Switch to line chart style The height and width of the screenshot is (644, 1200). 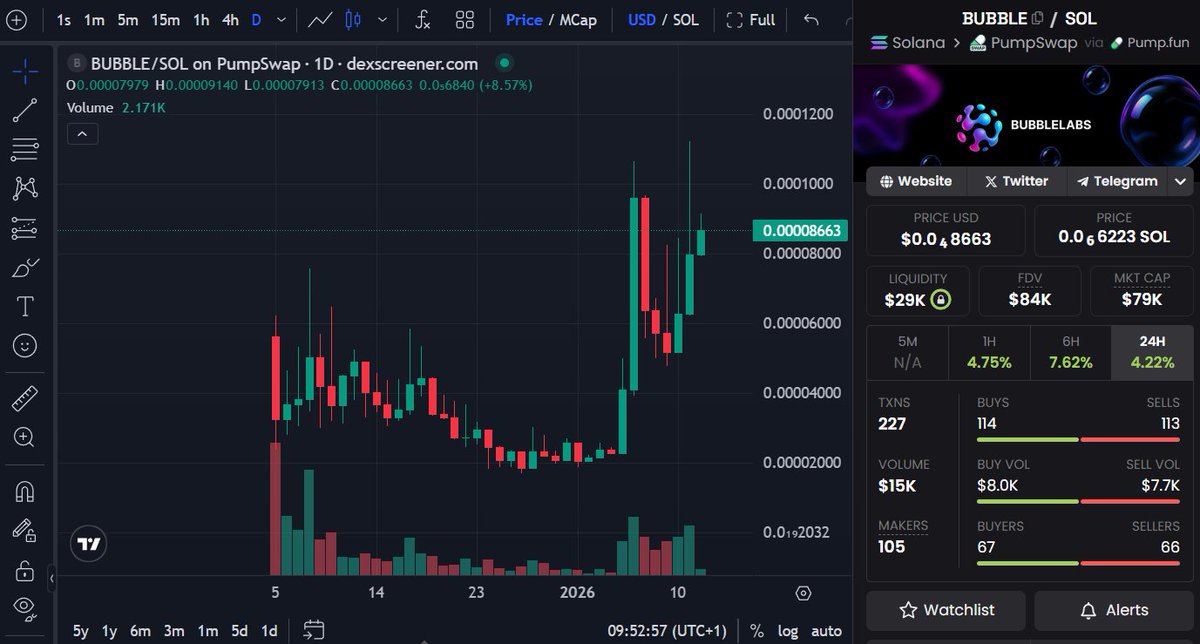[x=321, y=19]
